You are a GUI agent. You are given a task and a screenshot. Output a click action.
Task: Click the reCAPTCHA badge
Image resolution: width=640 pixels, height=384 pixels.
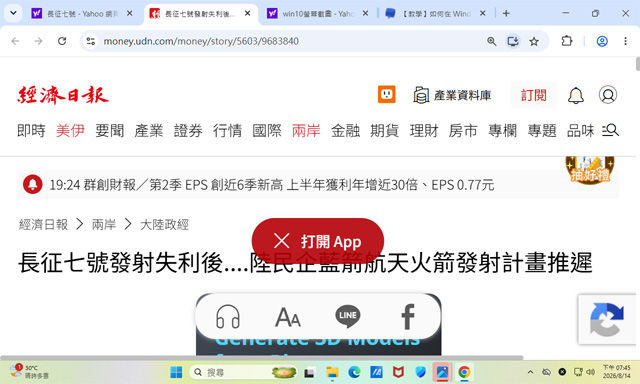[607, 320]
